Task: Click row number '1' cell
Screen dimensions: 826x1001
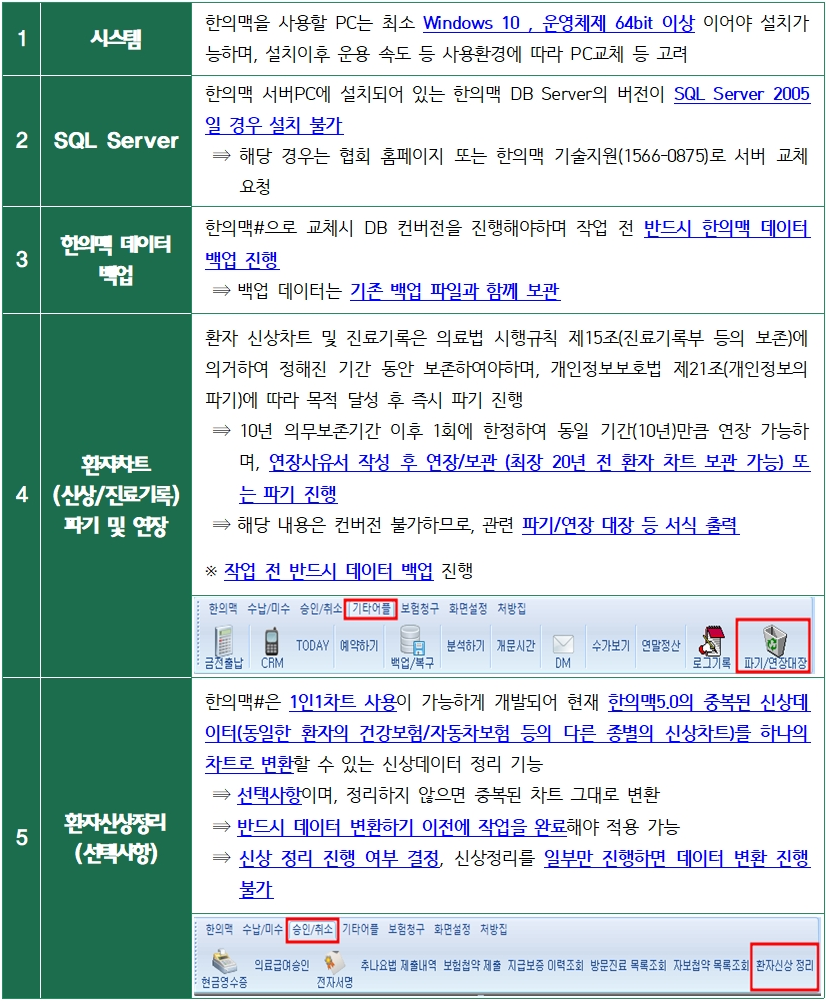Action: click(22, 39)
